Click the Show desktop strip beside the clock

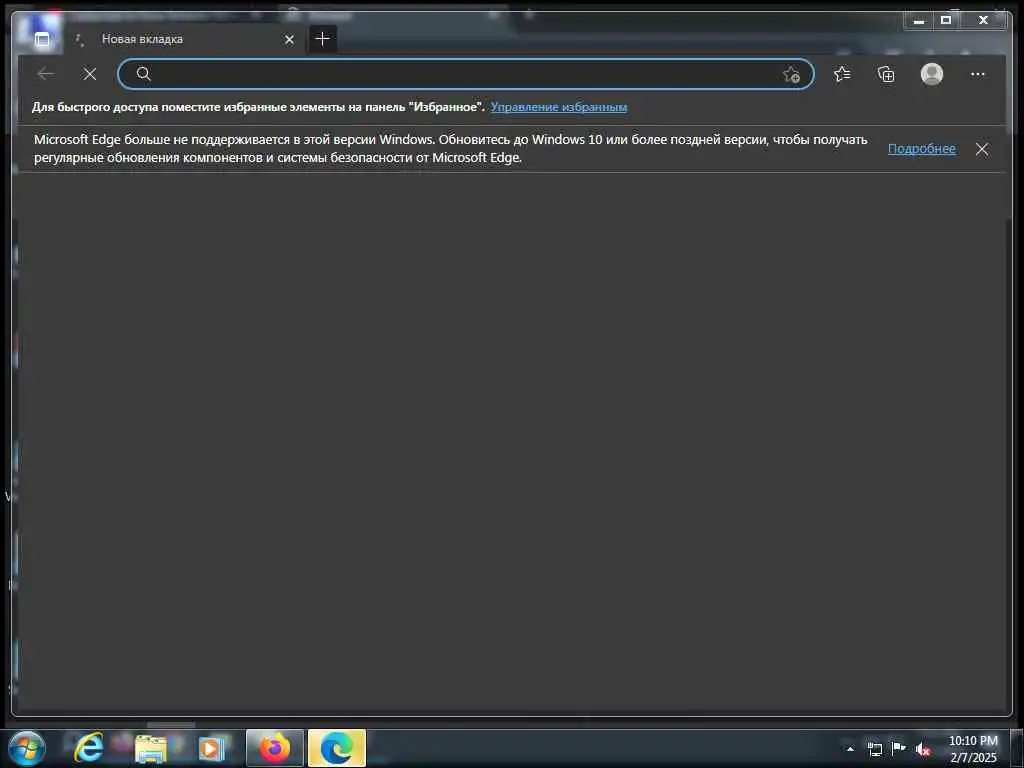[x=1017, y=748]
